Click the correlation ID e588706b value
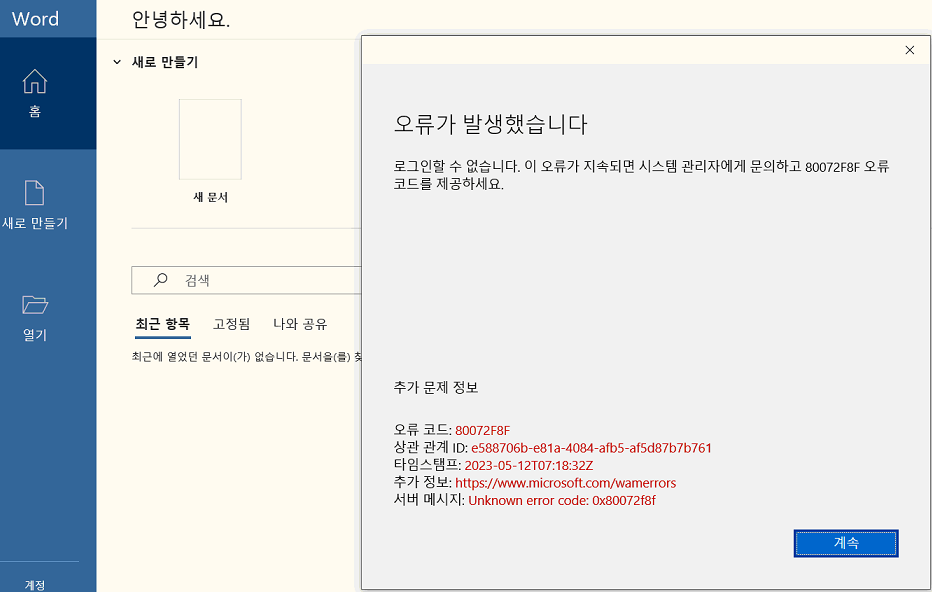The image size is (932, 592). coord(591,448)
